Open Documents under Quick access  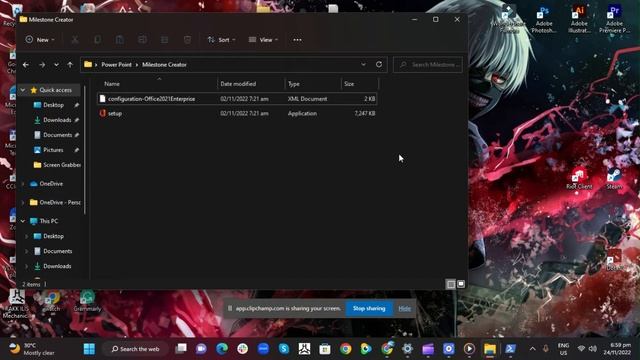click(57, 135)
